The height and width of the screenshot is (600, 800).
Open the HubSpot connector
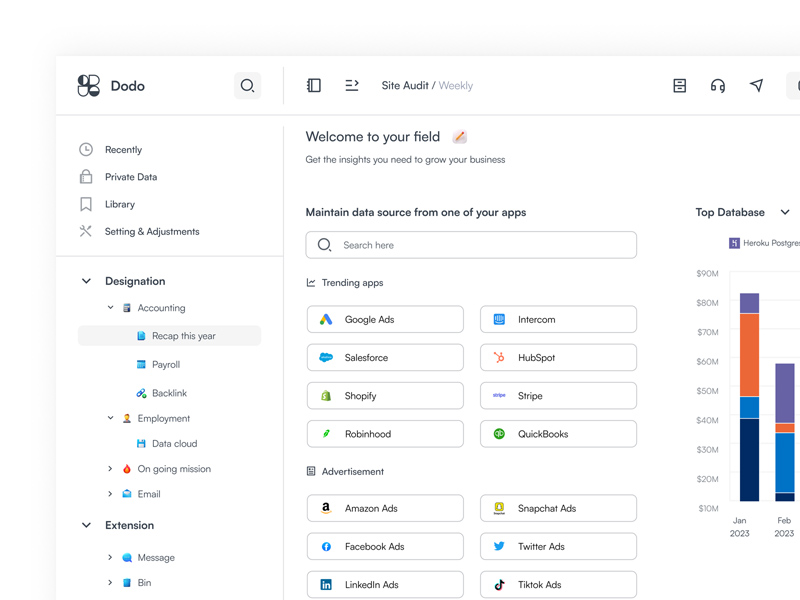coord(558,357)
